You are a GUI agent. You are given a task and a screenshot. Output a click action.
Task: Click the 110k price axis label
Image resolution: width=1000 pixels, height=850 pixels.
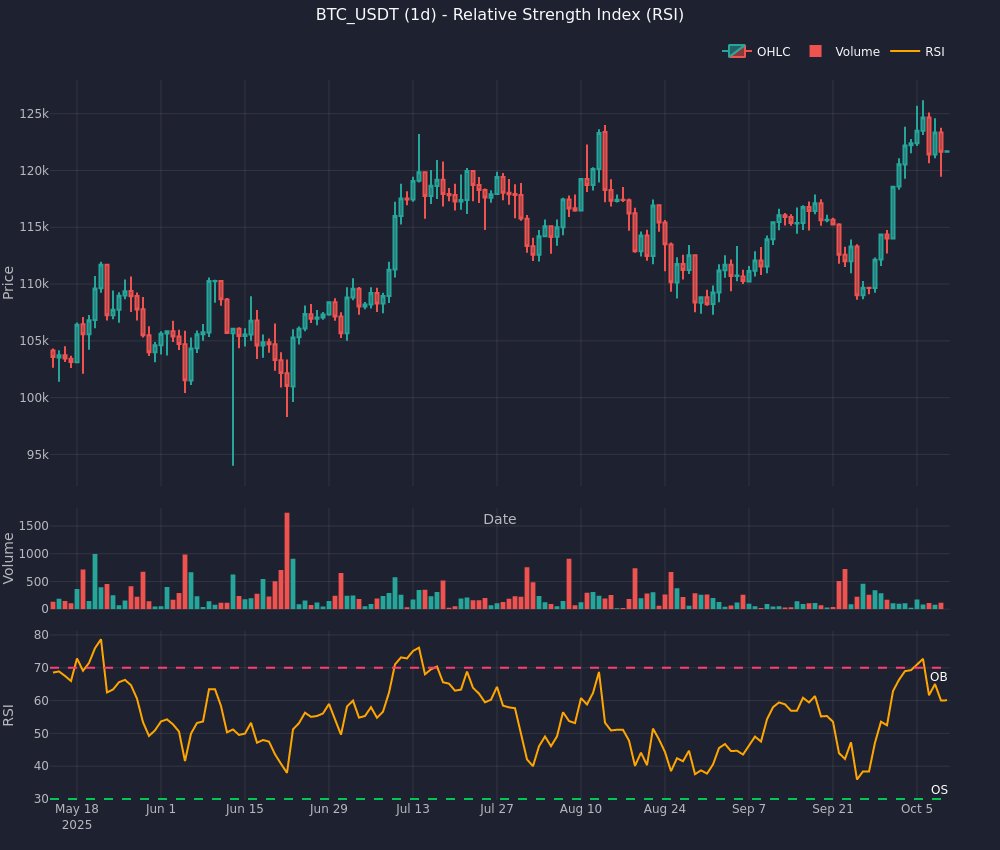(34, 284)
